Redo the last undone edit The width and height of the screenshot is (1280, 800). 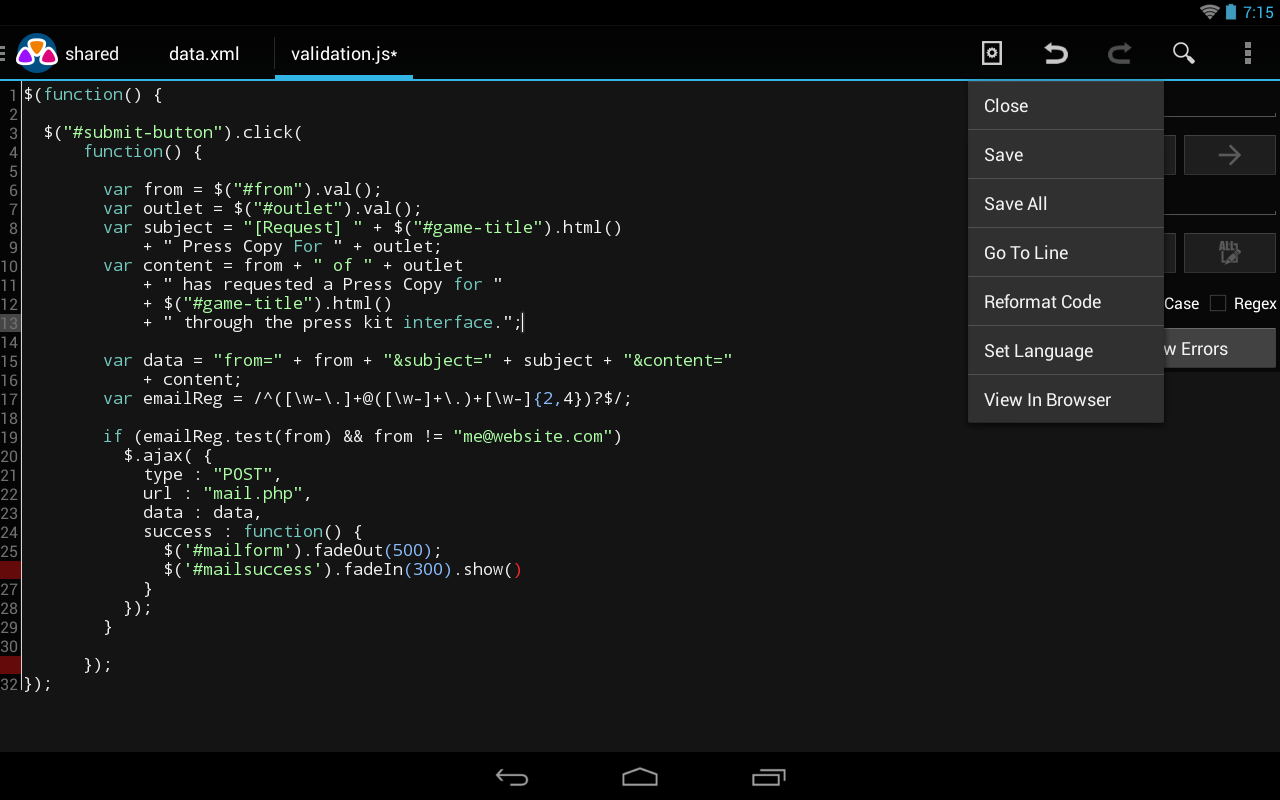coord(1119,53)
